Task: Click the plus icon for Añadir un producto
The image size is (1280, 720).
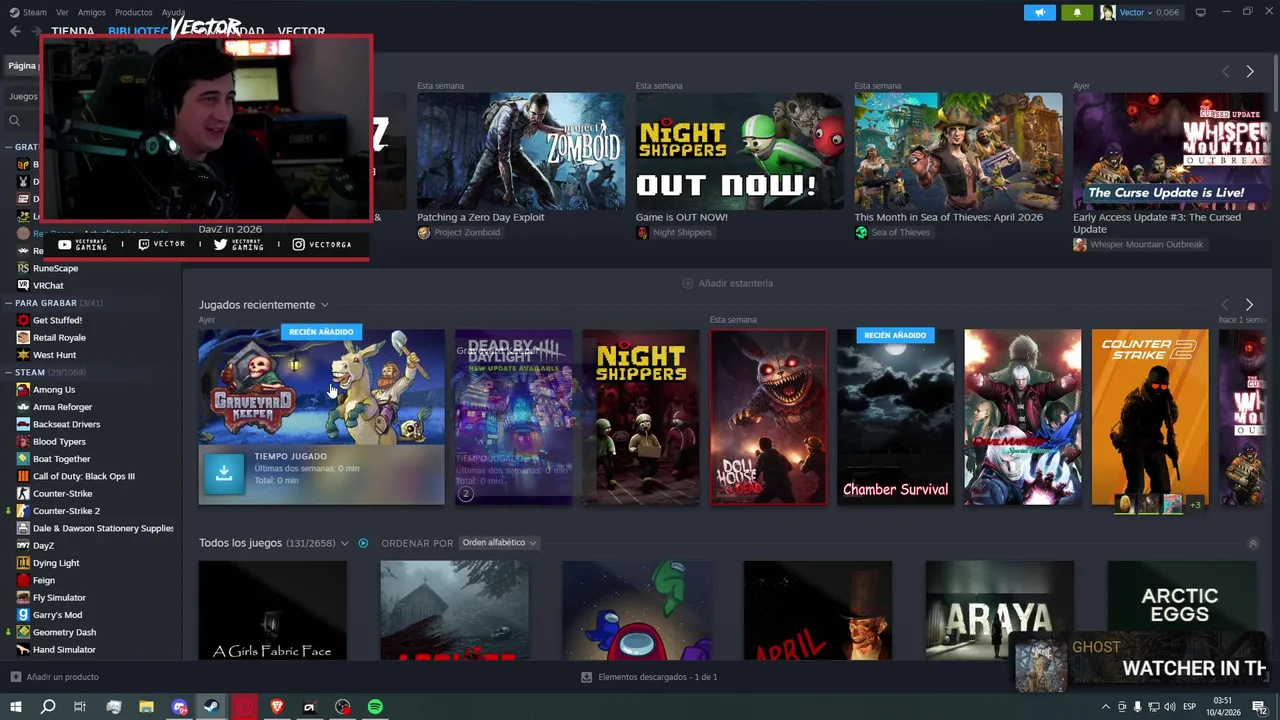Action: pyautogui.click(x=15, y=677)
